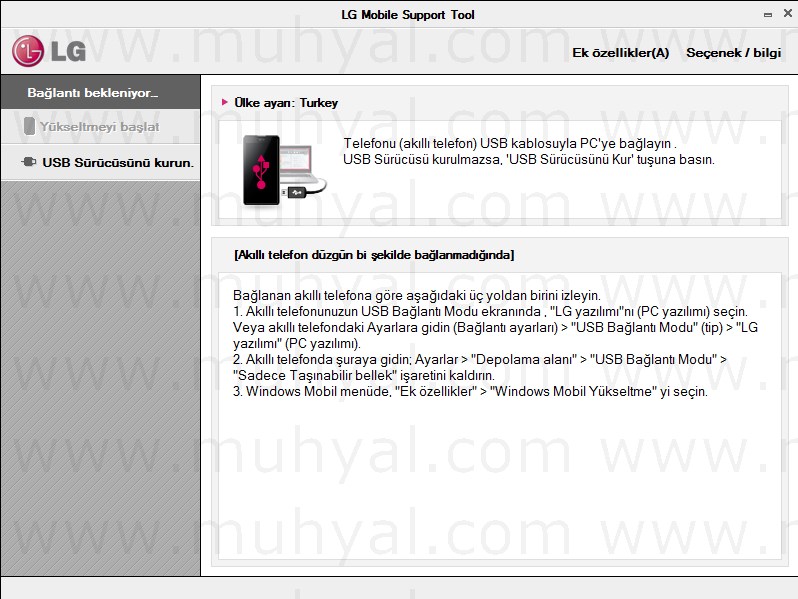Open the Ek özellikler(A) menu
798x599 pixels.
620,53
